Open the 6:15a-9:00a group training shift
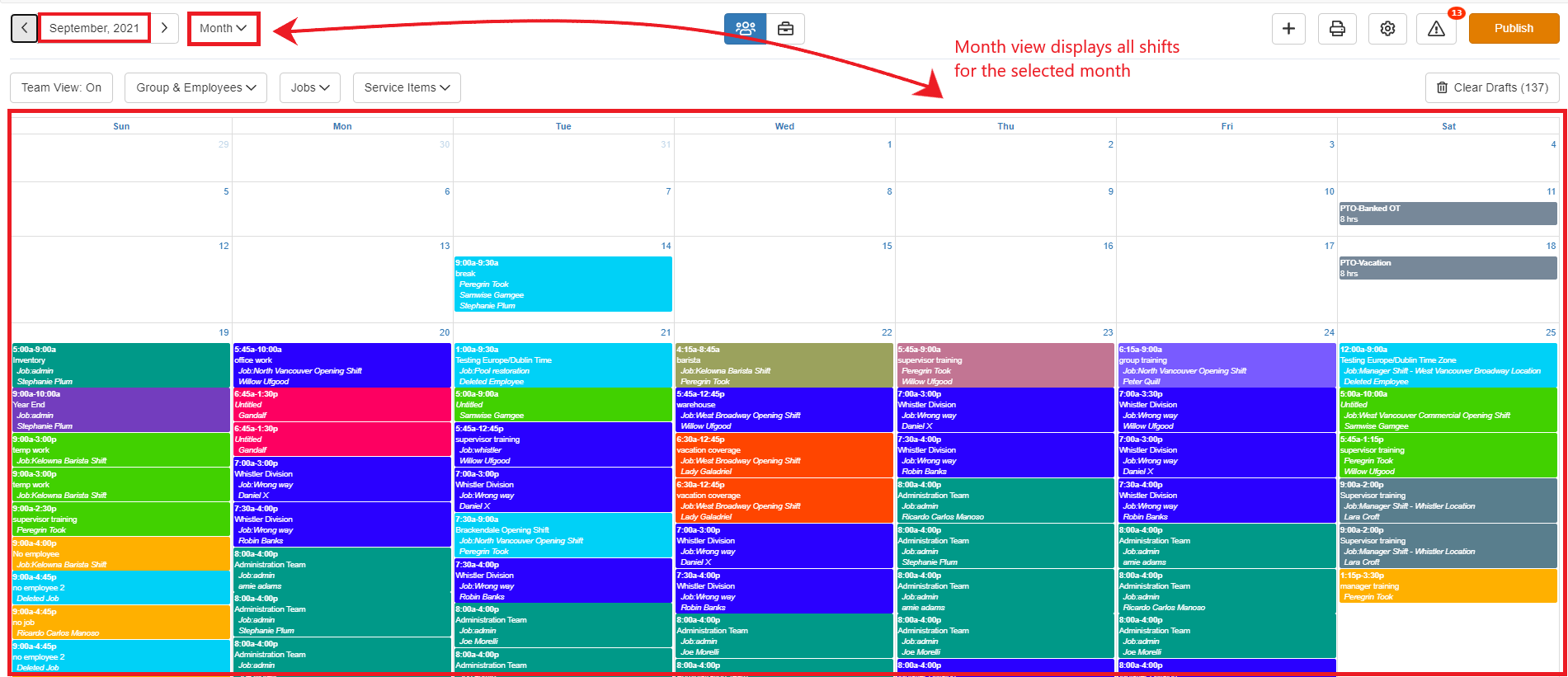 [x=1227, y=365]
